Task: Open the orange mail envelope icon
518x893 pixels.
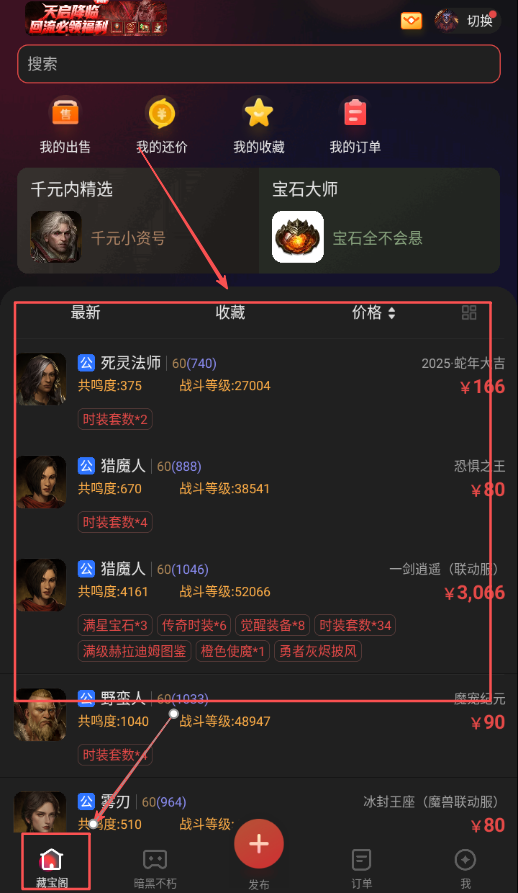Action: coord(411,21)
